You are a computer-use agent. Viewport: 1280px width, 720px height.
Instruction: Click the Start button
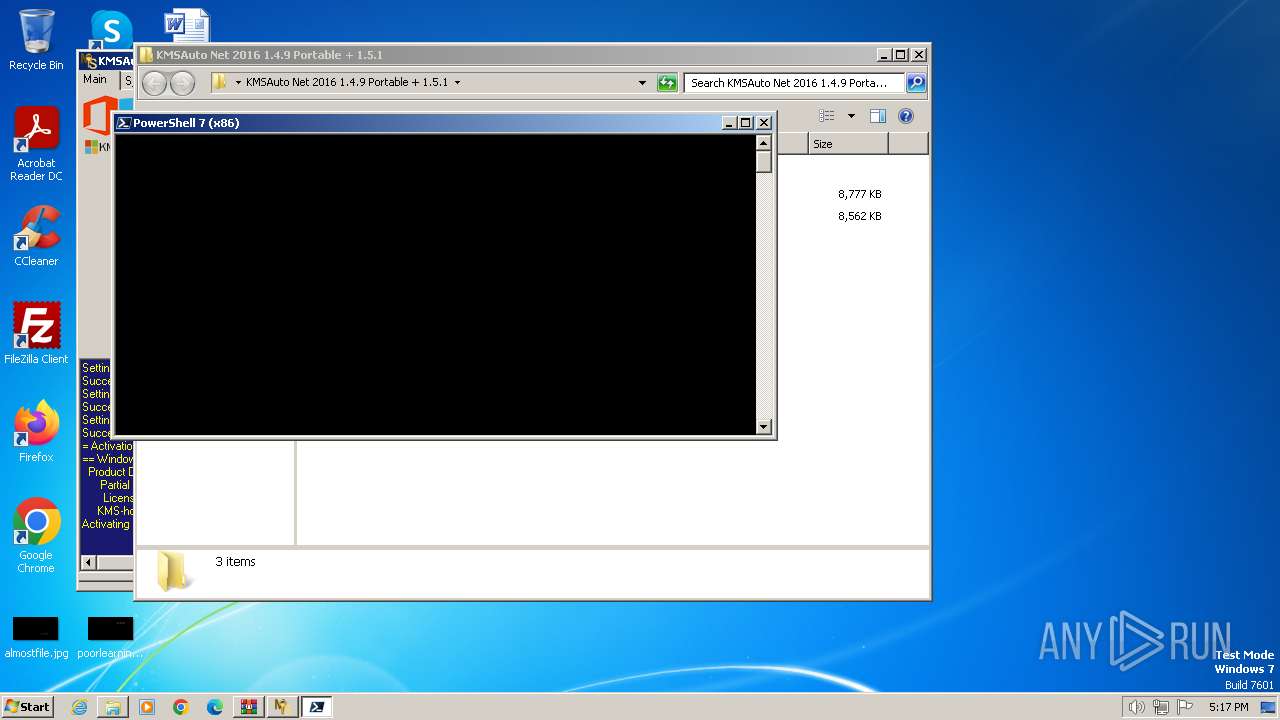[x=27, y=706]
